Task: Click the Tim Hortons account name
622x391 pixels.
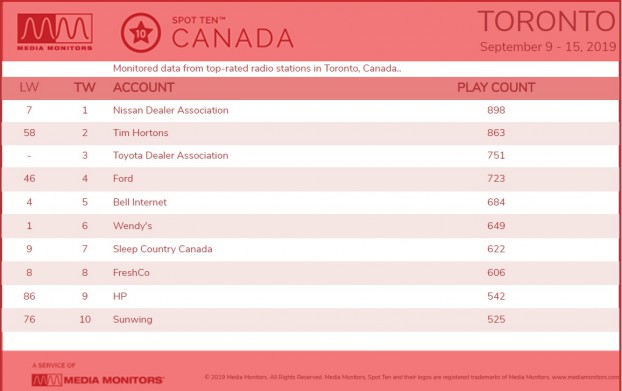Action: (x=140, y=133)
